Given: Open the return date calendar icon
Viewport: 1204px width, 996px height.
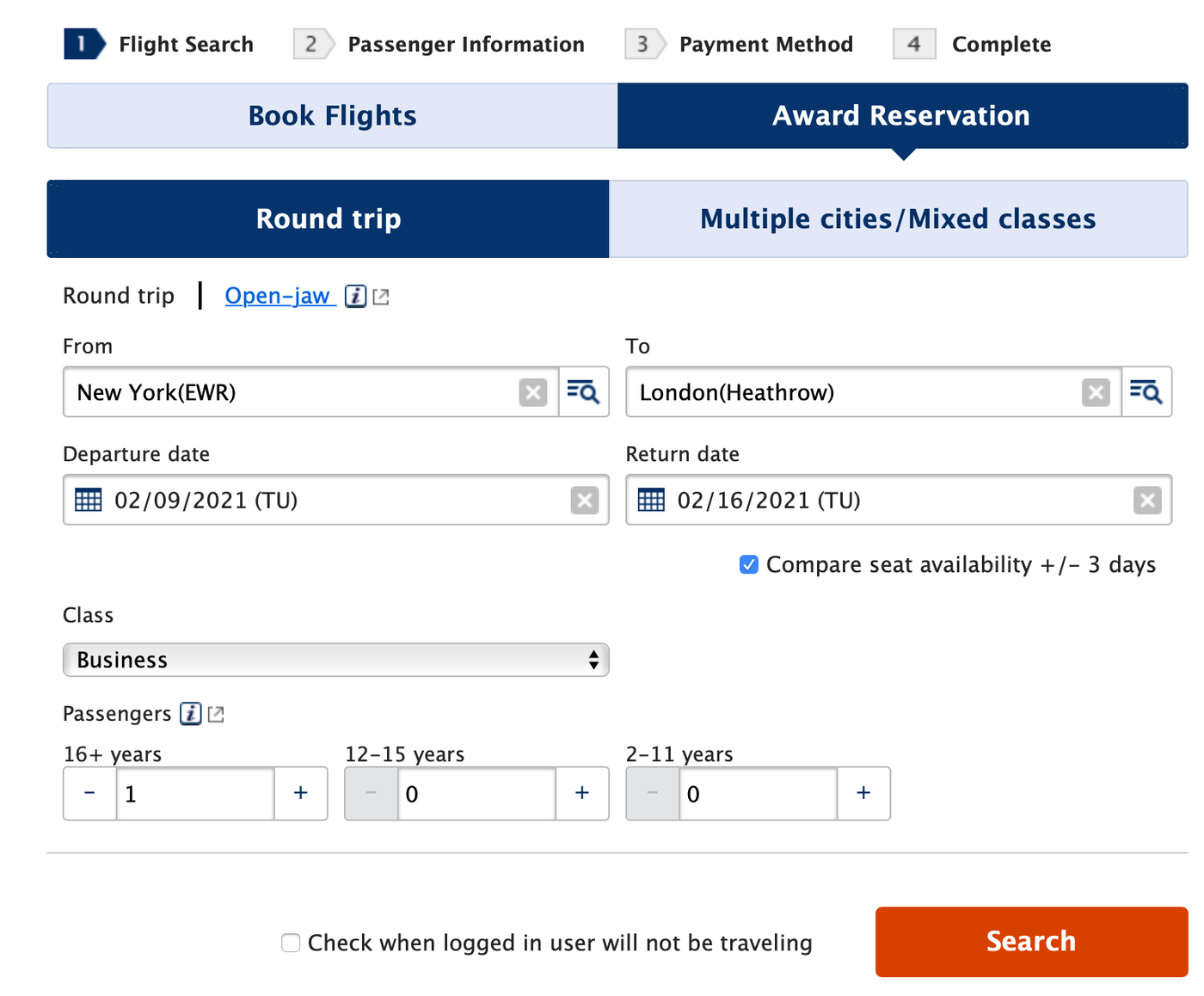Looking at the screenshot, I should coord(652,500).
